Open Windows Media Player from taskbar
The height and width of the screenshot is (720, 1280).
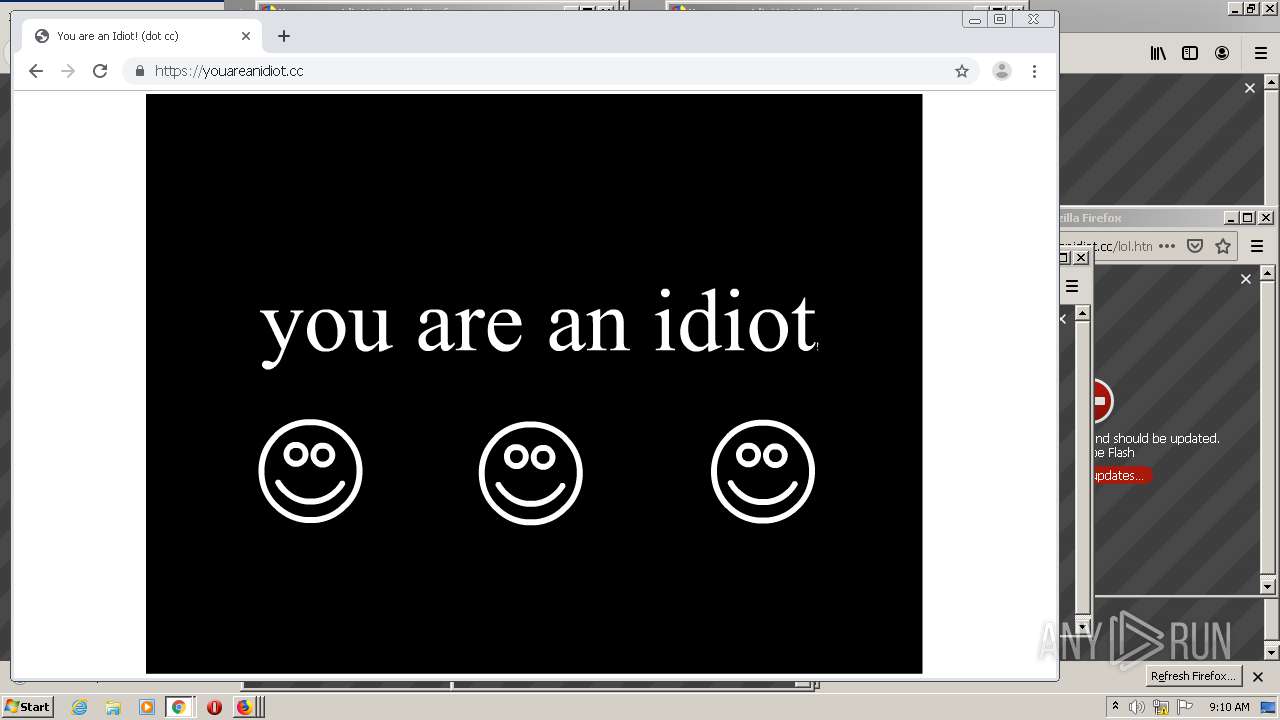tap(146, 707)
